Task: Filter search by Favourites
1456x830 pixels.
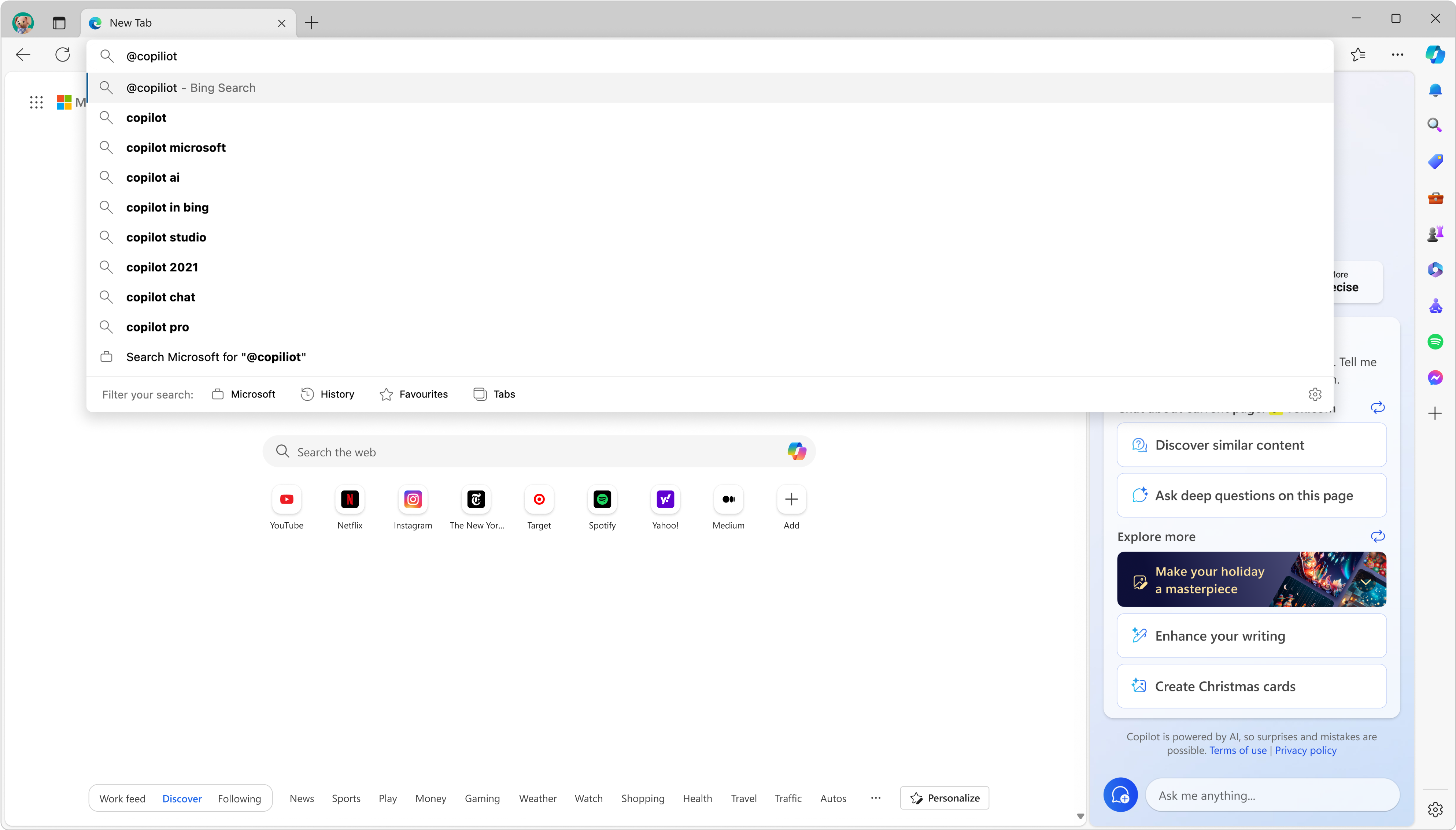Action: point(414,394)
